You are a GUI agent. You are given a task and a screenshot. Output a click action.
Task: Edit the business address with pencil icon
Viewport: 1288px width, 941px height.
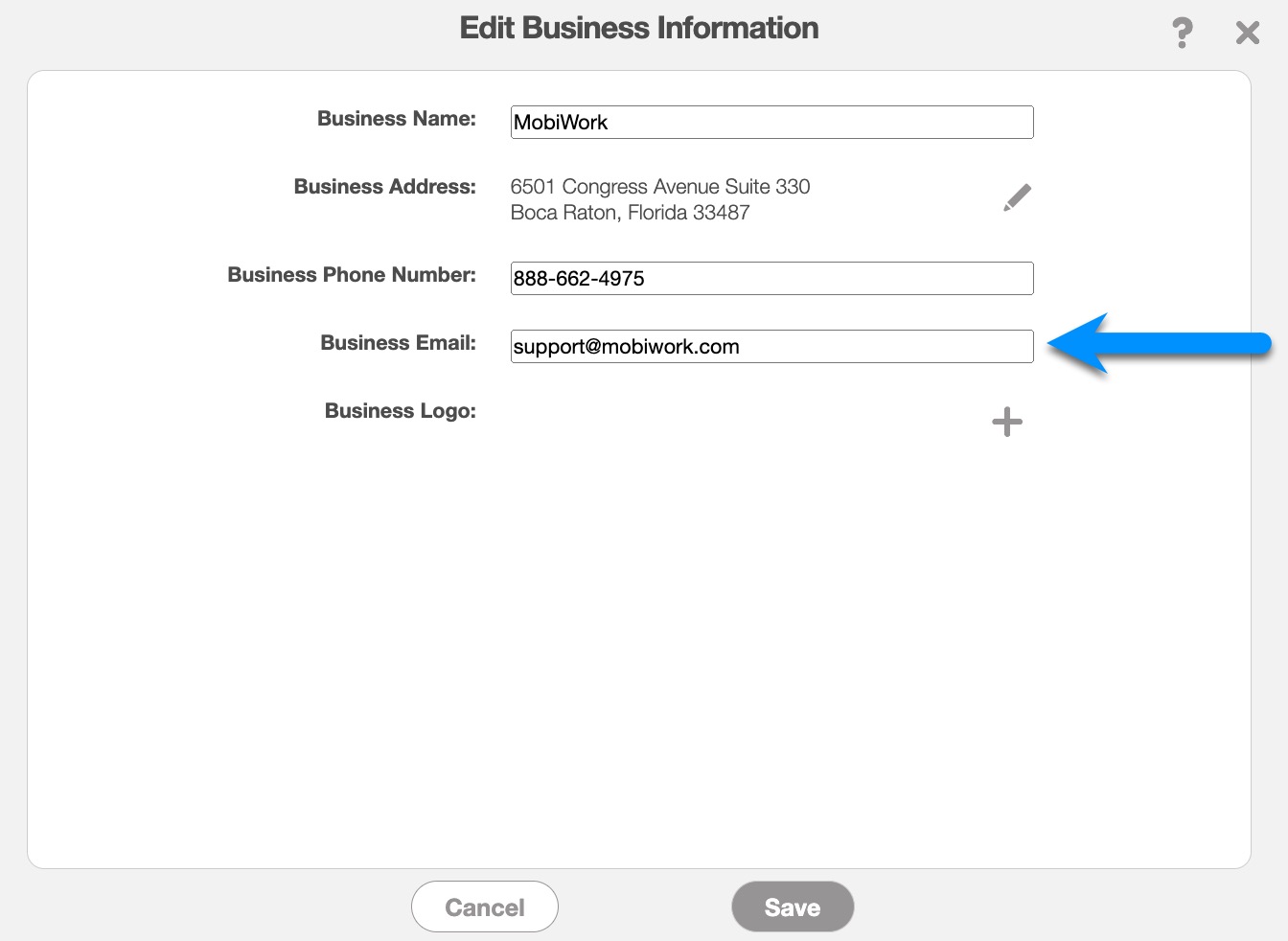click(x=1017, y=197)
